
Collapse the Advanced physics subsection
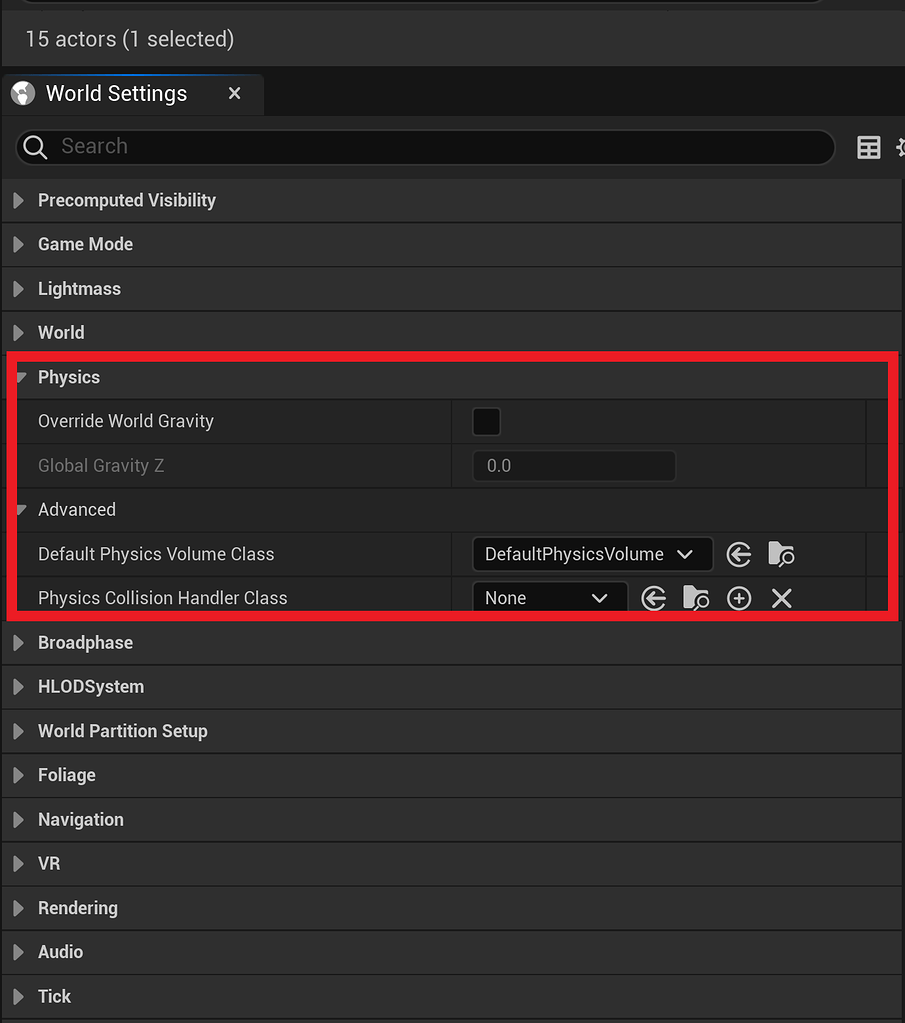tap(22, 509)
